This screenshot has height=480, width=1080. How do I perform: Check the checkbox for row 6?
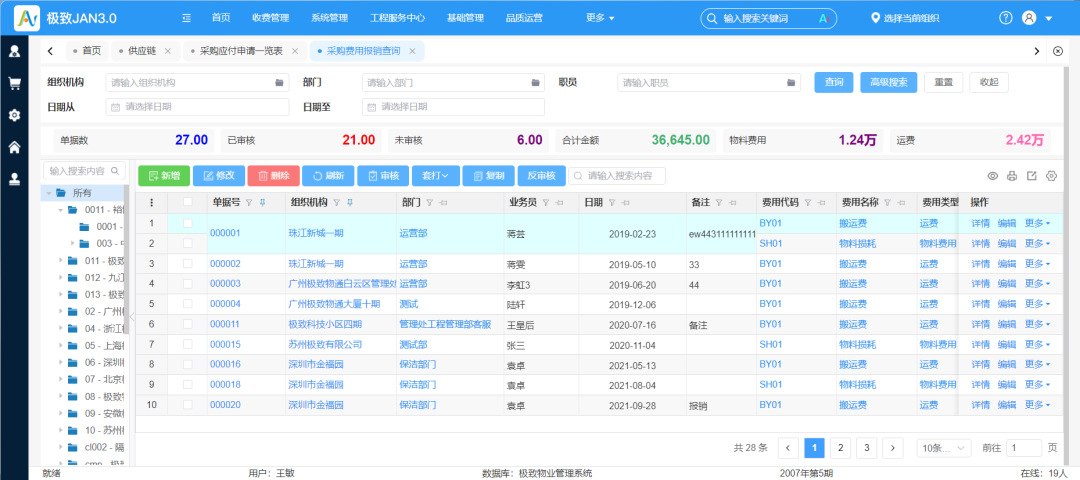click(x=187, y=324)
